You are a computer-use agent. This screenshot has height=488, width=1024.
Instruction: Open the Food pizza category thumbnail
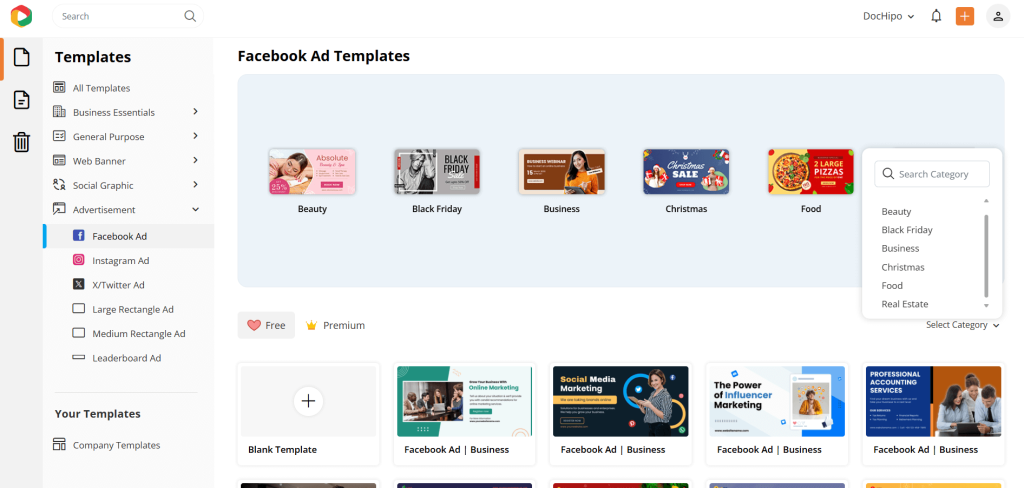811,171
